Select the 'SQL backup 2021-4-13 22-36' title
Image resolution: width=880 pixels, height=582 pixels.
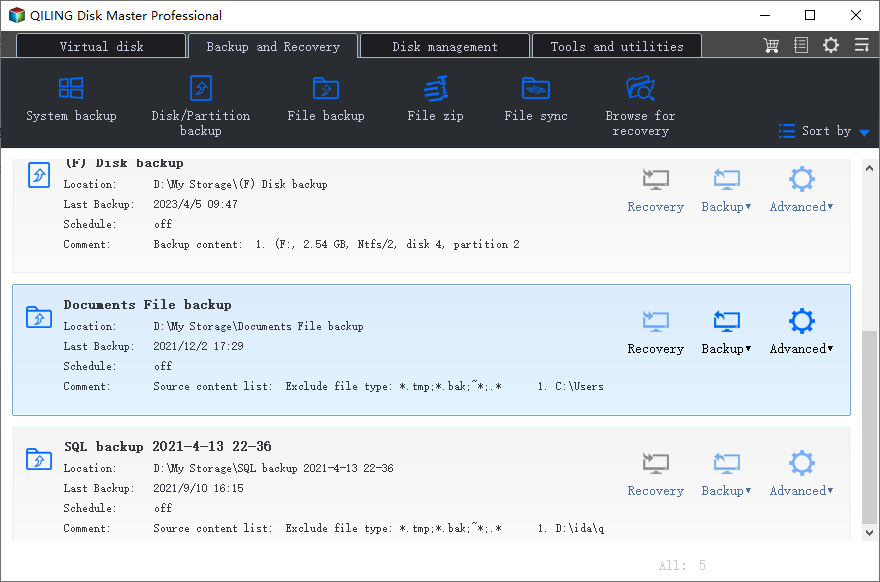pyautogui.click(x=168, y=447)
